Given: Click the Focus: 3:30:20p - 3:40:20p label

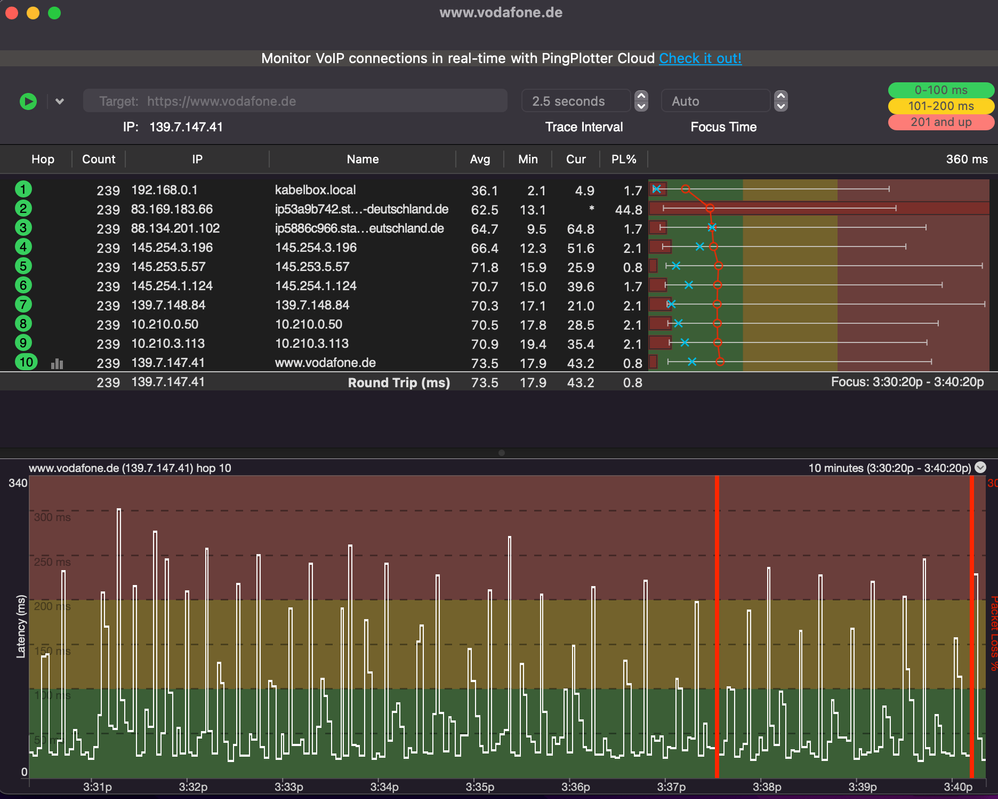Looking at the screenshot, I should point(907,382).
